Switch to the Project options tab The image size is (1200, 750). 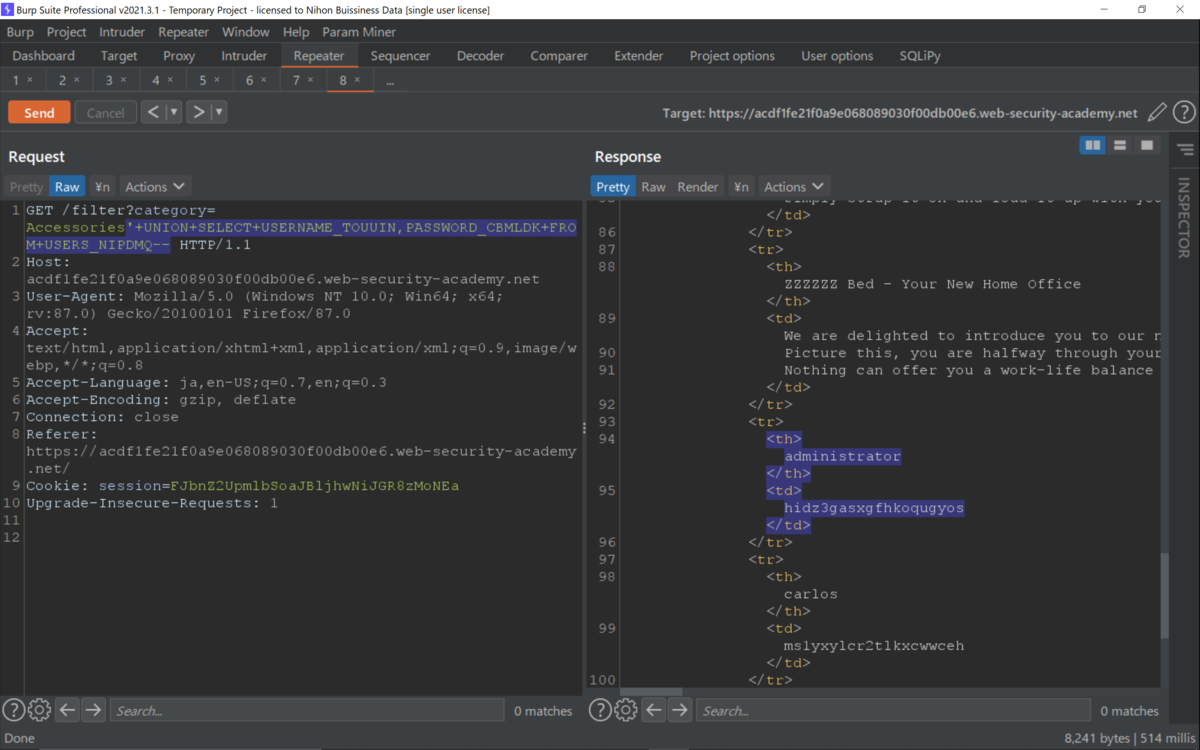(732, 56)
